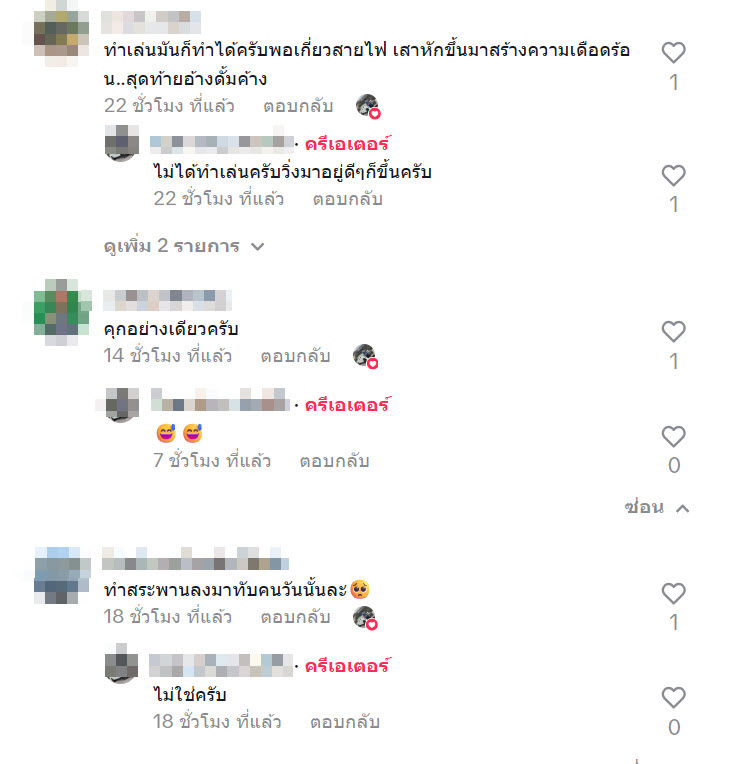Reply to the 'คุกอย่างเดียวครับ' comment
Image resolution: width=735 pixels, height=764 pixels.
pos(295,356)
